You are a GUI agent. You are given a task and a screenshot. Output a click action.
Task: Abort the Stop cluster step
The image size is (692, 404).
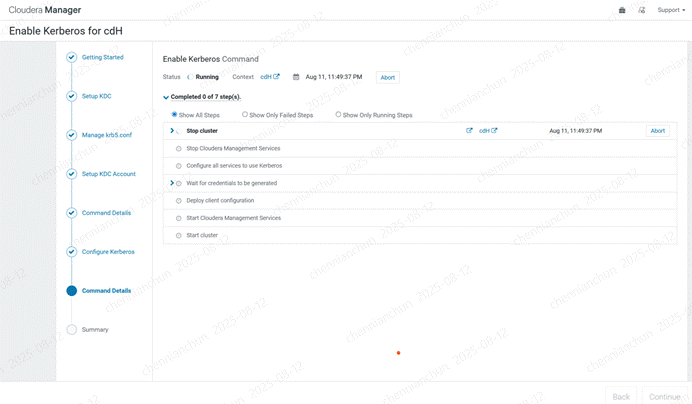pyautogui.click(x=658, y=131)
